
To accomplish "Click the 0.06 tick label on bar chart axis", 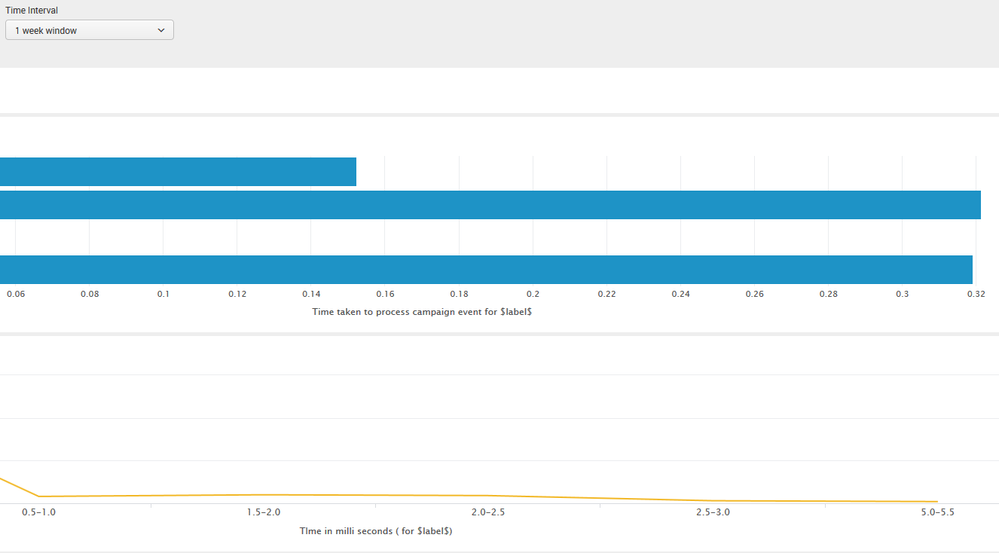I will coord(16,294).
